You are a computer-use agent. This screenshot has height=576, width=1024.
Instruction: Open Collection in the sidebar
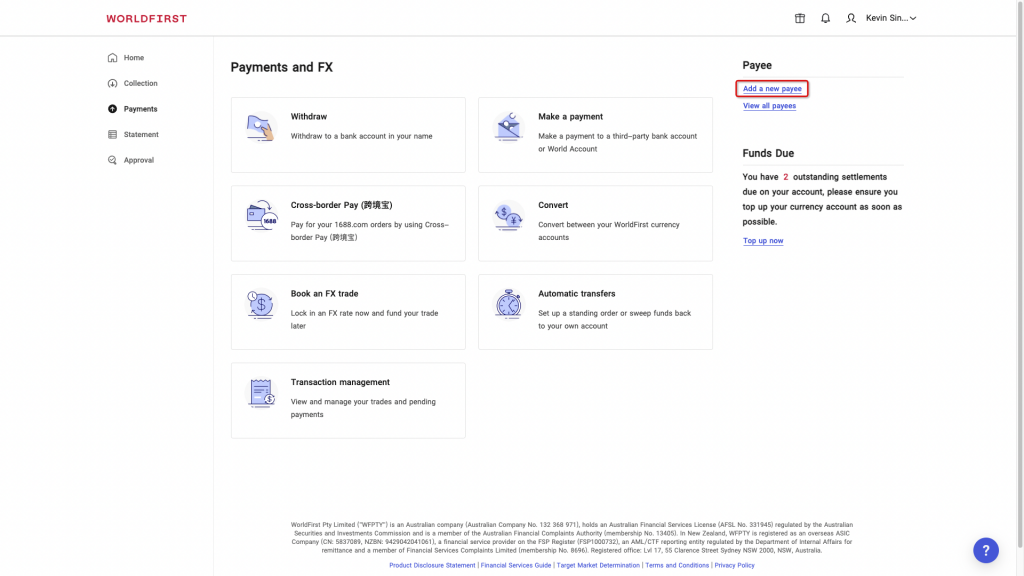(140, 84)
